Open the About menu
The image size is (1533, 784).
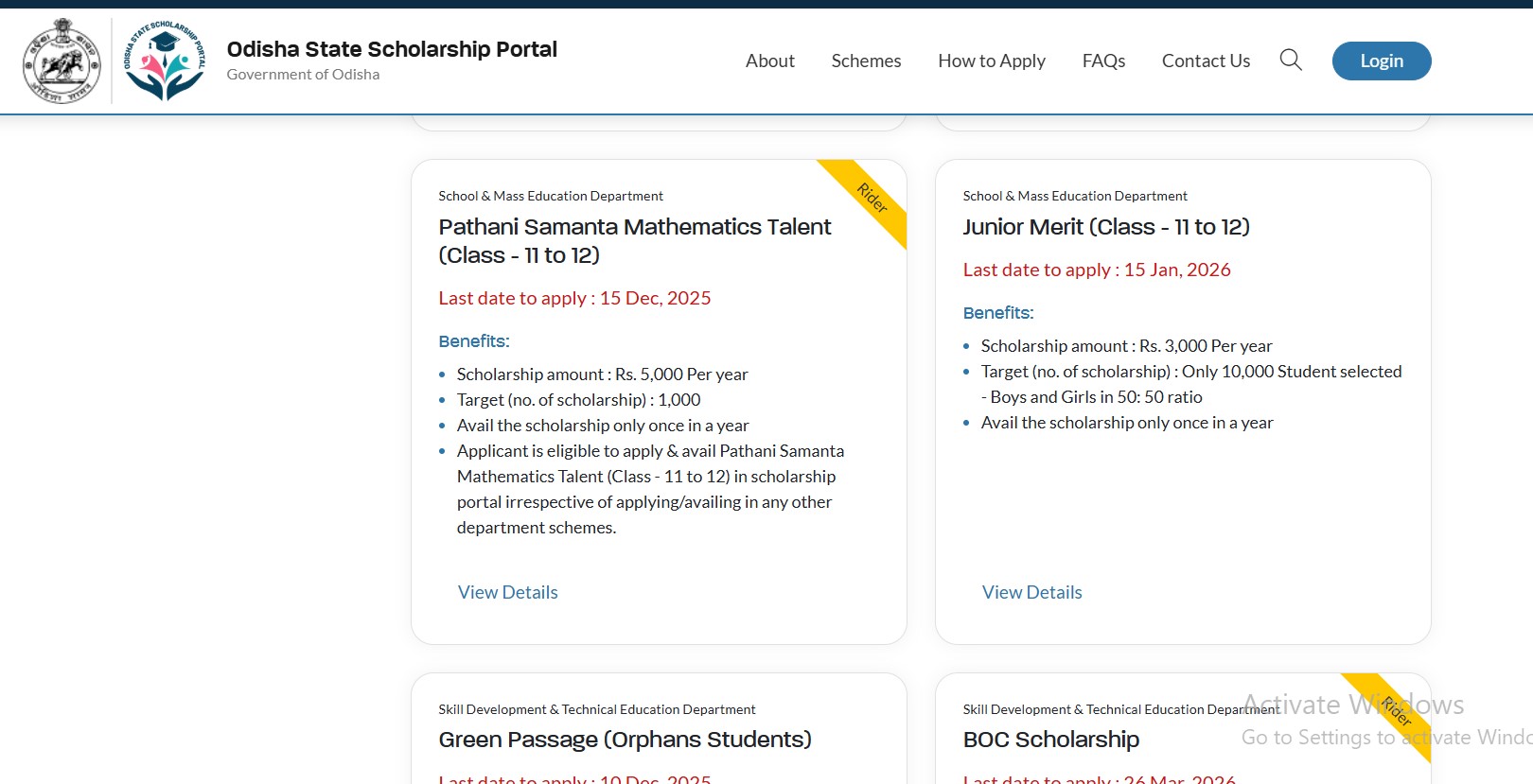point(770,61)
